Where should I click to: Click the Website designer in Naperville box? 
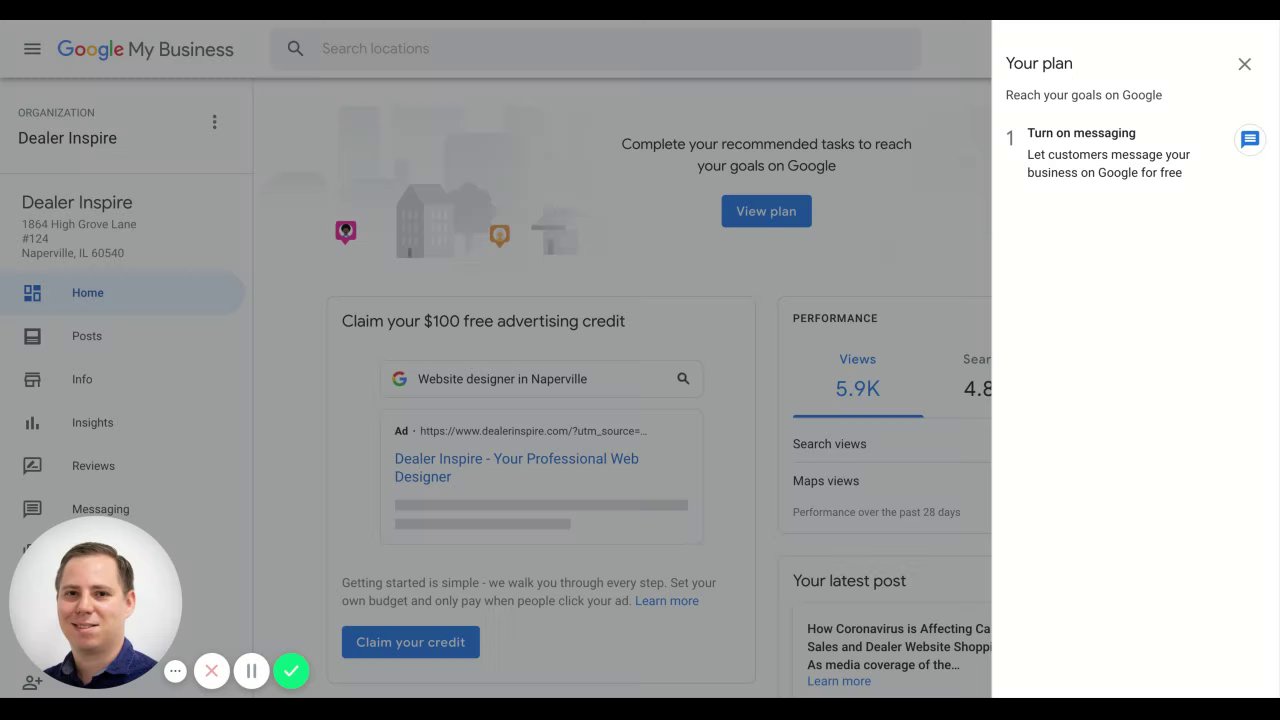click(x=541, y=379)
